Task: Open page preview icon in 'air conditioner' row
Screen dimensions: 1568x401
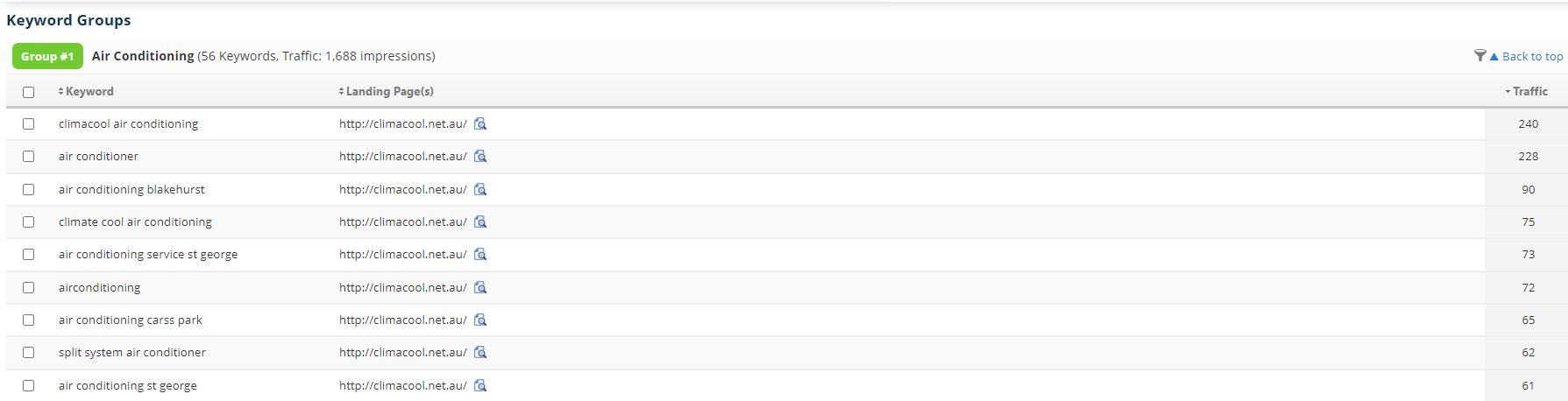Action: click(x=480, y=157)
